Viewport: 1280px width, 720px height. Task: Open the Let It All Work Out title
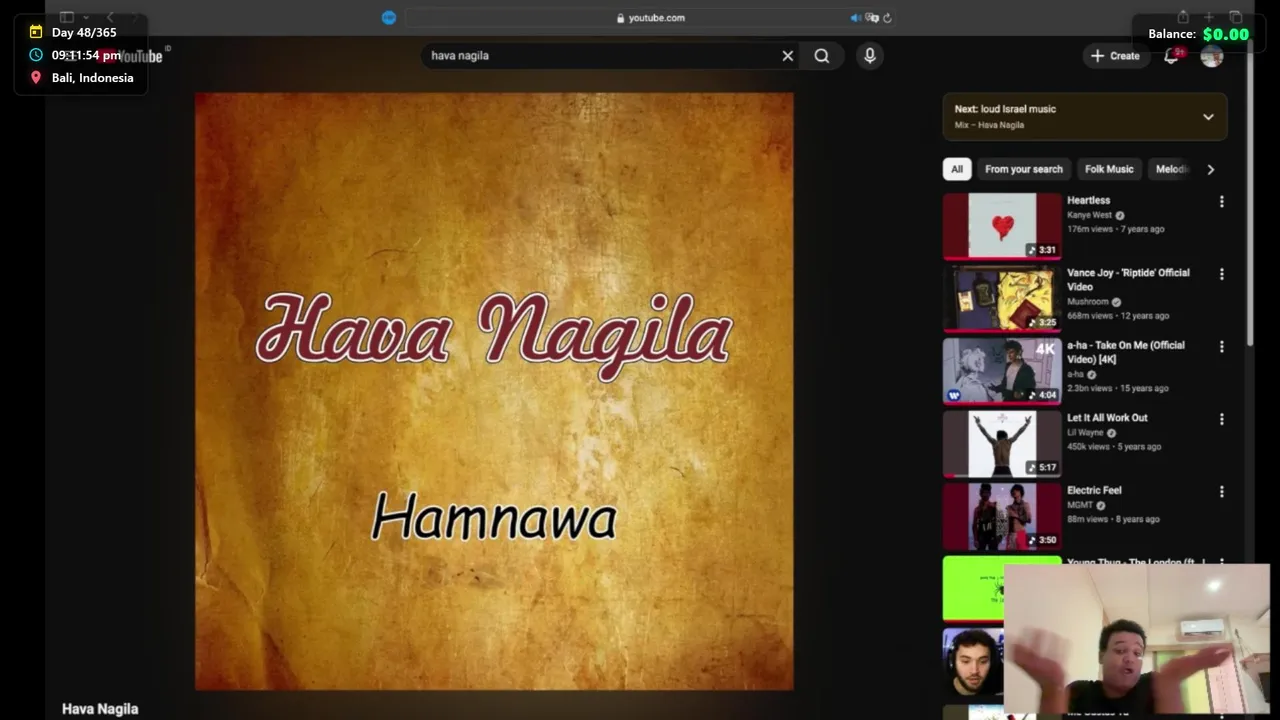tap(1107, 418)
